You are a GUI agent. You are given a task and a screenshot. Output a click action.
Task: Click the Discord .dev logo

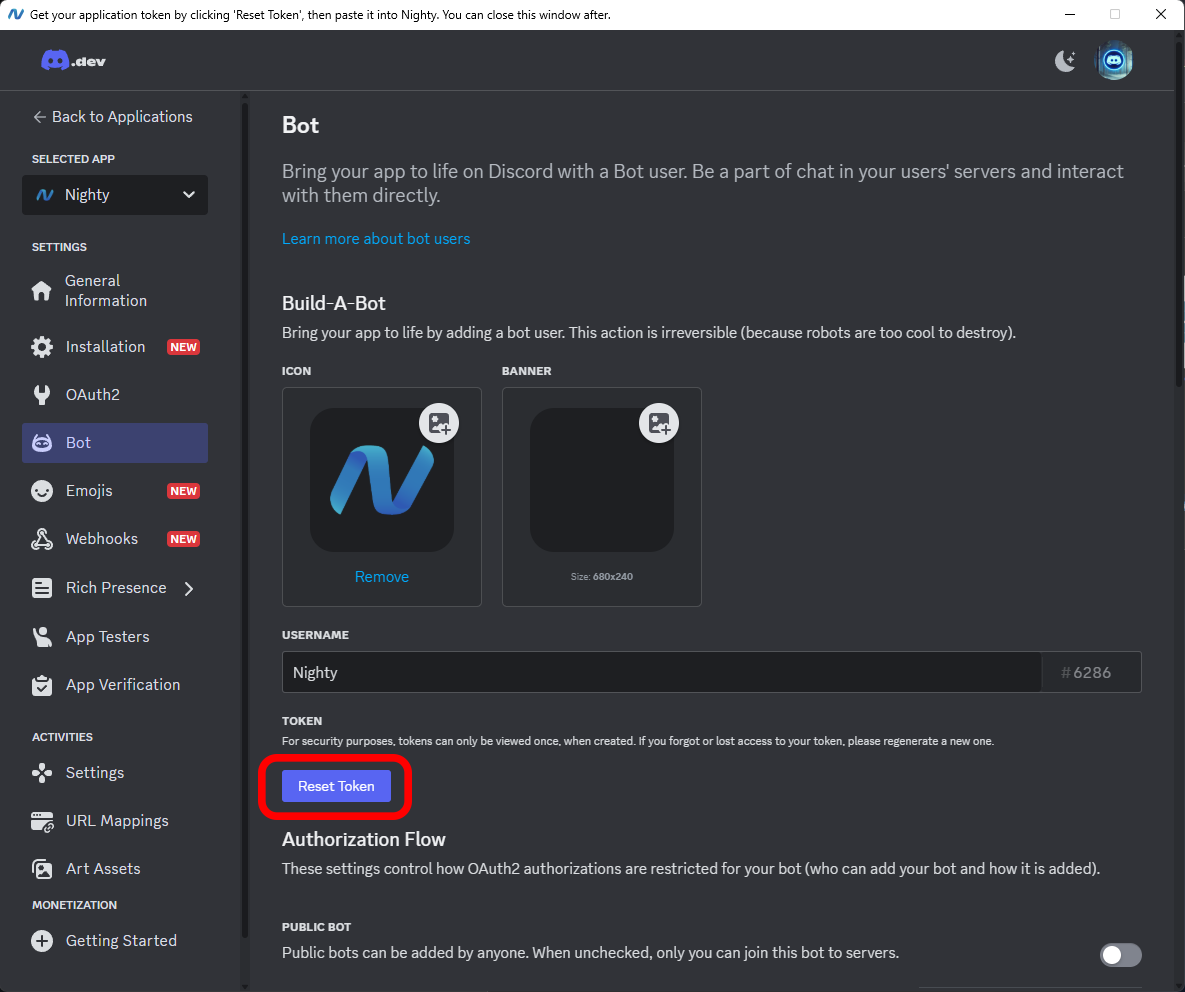(73, 61)
